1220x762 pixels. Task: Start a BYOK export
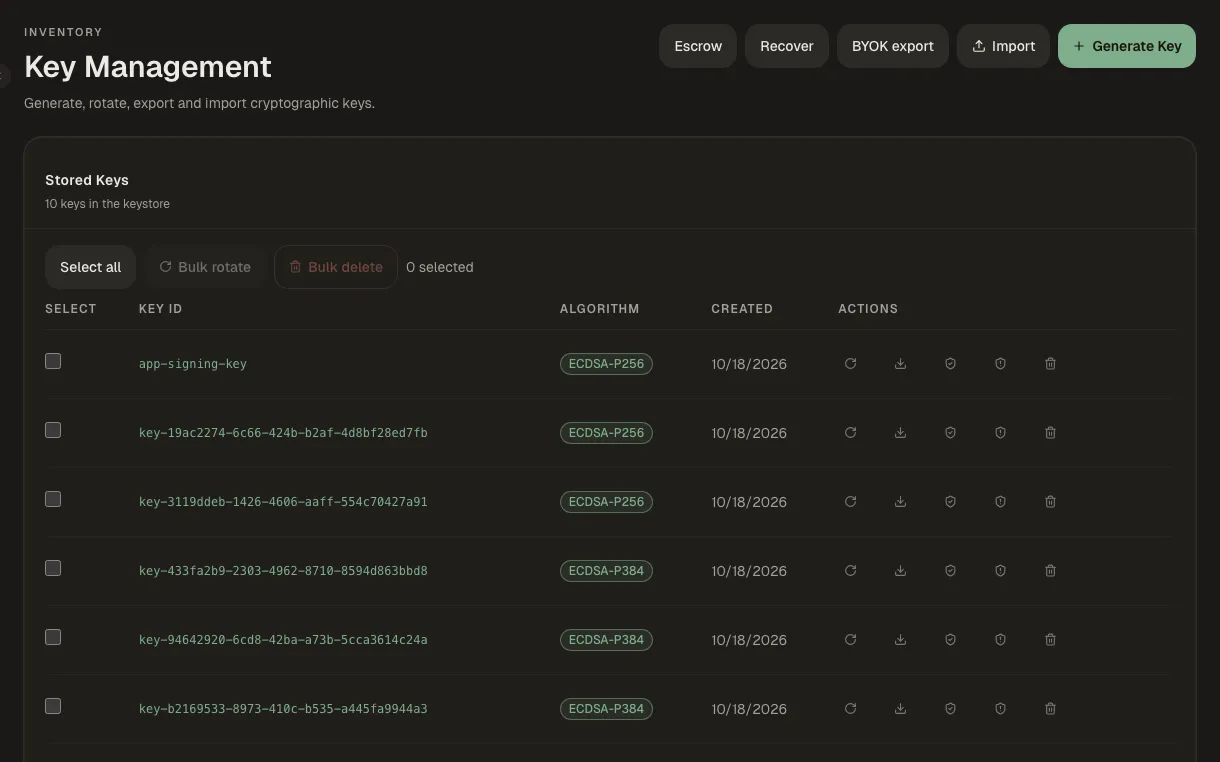tap(893, 46)
